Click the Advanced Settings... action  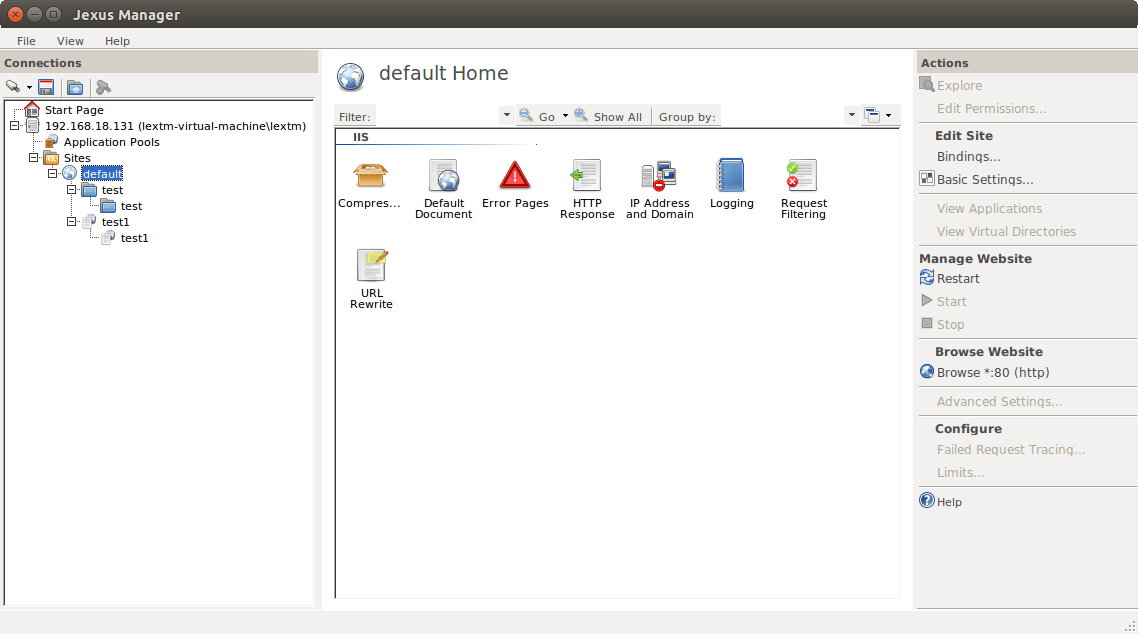(x=999, y=402)
